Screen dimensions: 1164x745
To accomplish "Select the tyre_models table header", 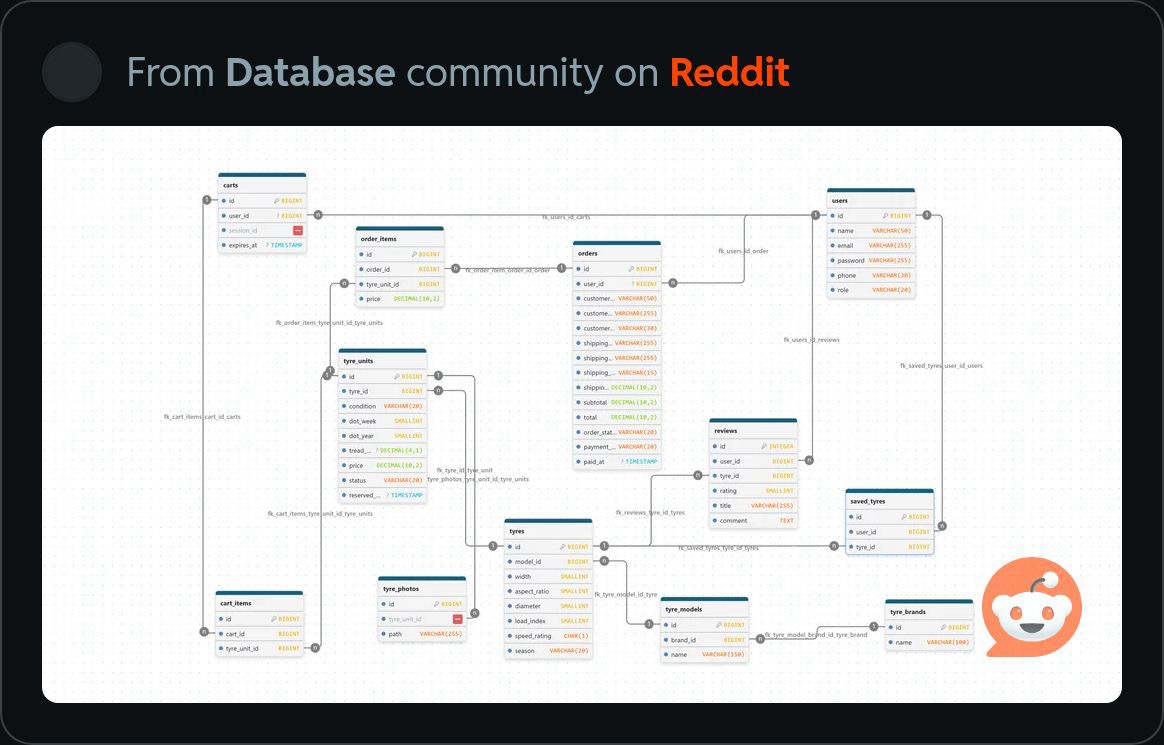I will pyautogui.click(x=704, y=608).
